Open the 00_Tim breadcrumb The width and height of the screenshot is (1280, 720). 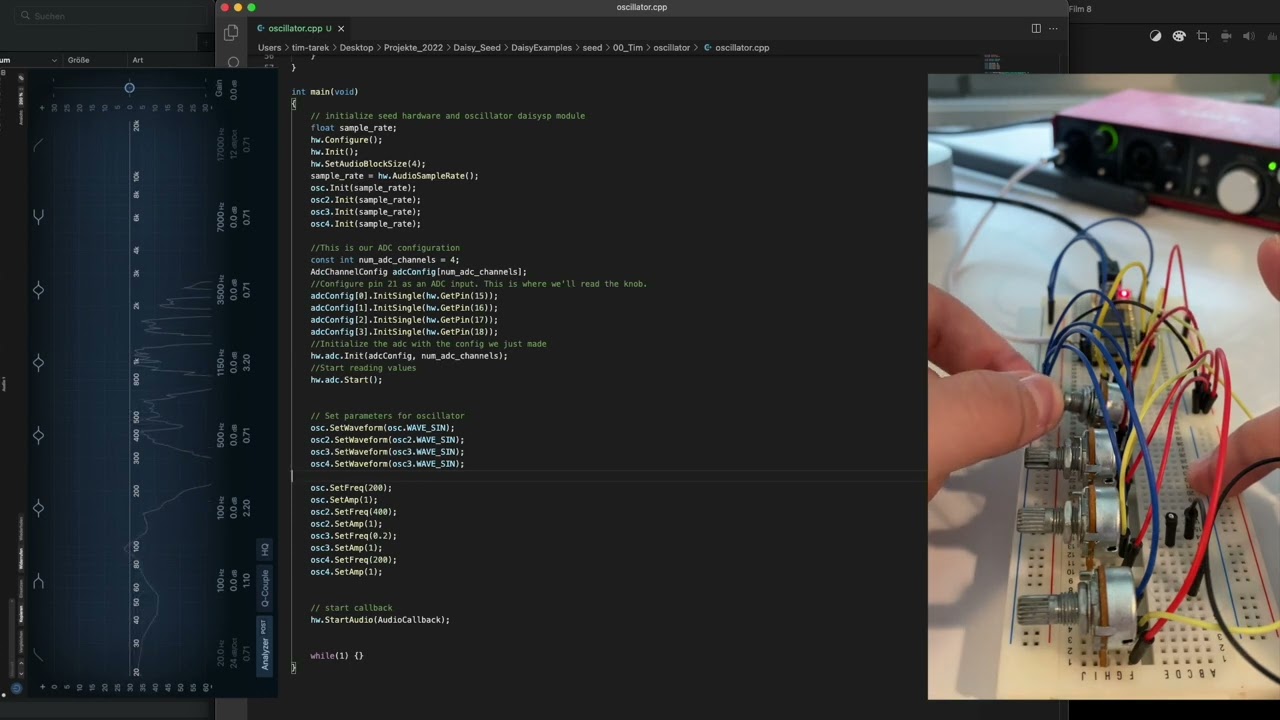click(x=628, y=47)
